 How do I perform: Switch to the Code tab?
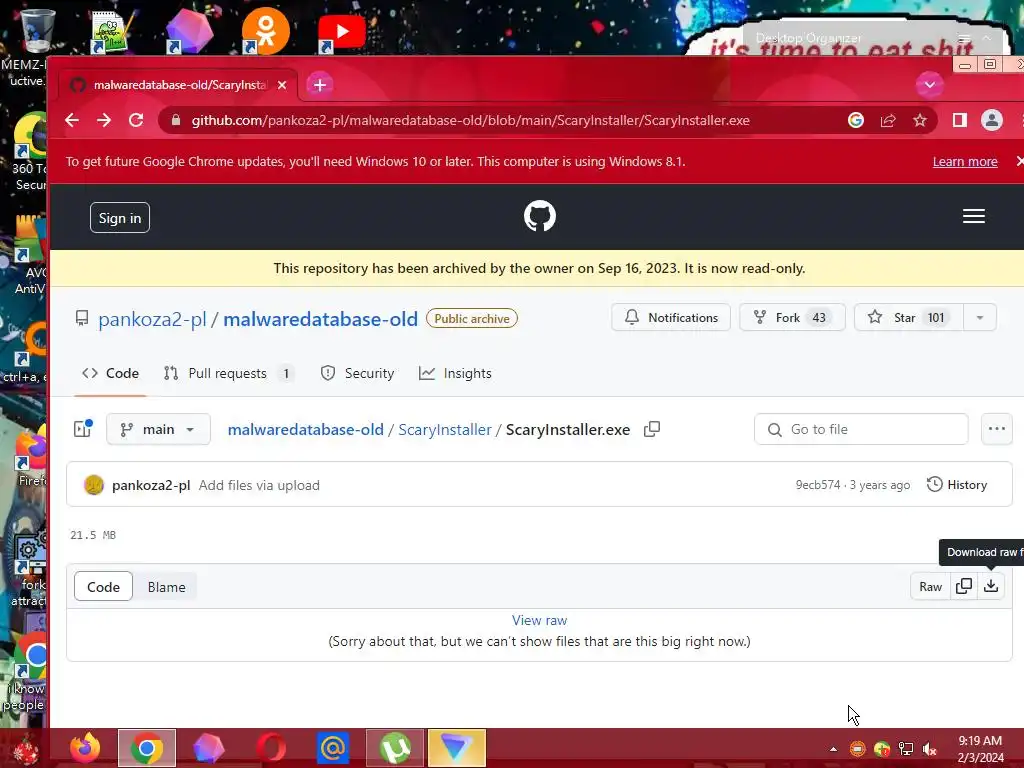110,373
